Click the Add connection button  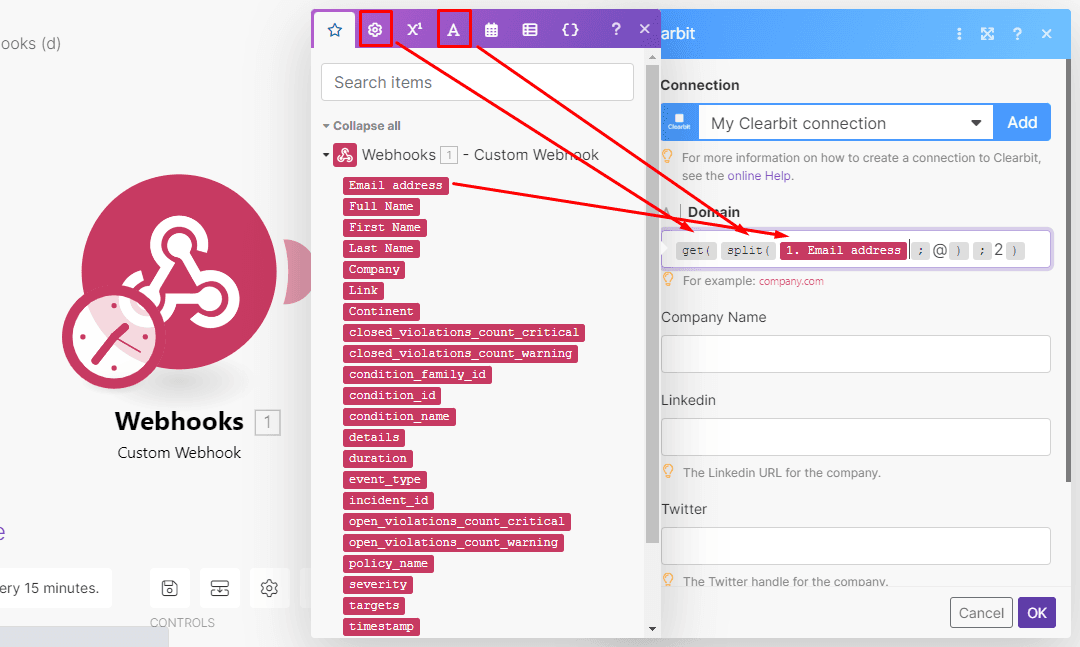[x=1021, y=123]
